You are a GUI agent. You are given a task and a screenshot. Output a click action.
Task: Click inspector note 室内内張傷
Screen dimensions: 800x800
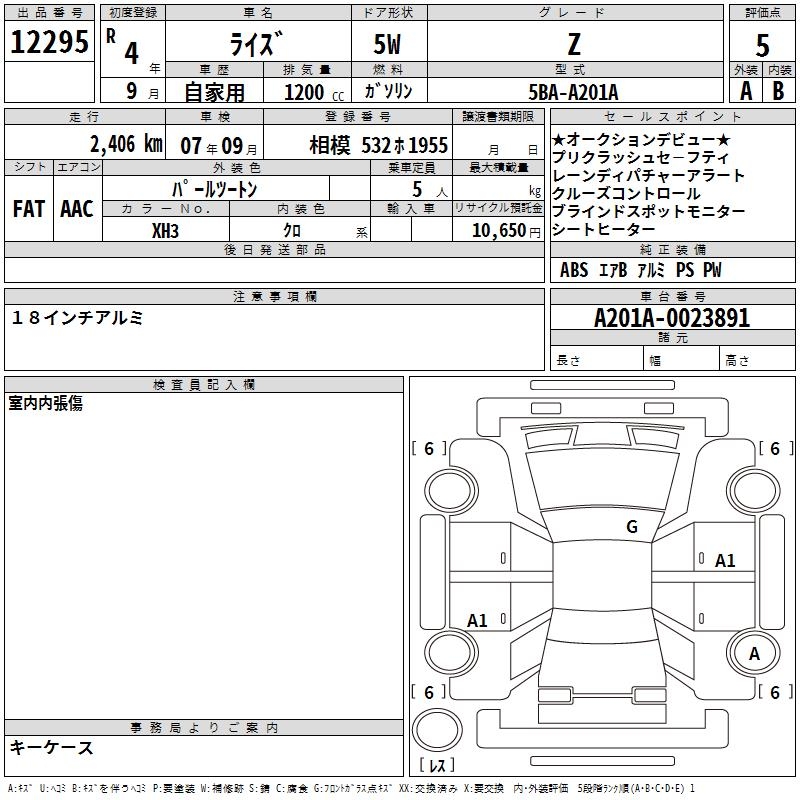(45, 404)
